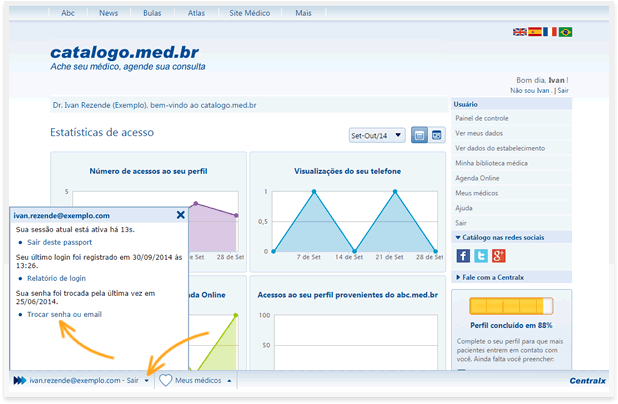Click the Usuário sidebar header

511,104
